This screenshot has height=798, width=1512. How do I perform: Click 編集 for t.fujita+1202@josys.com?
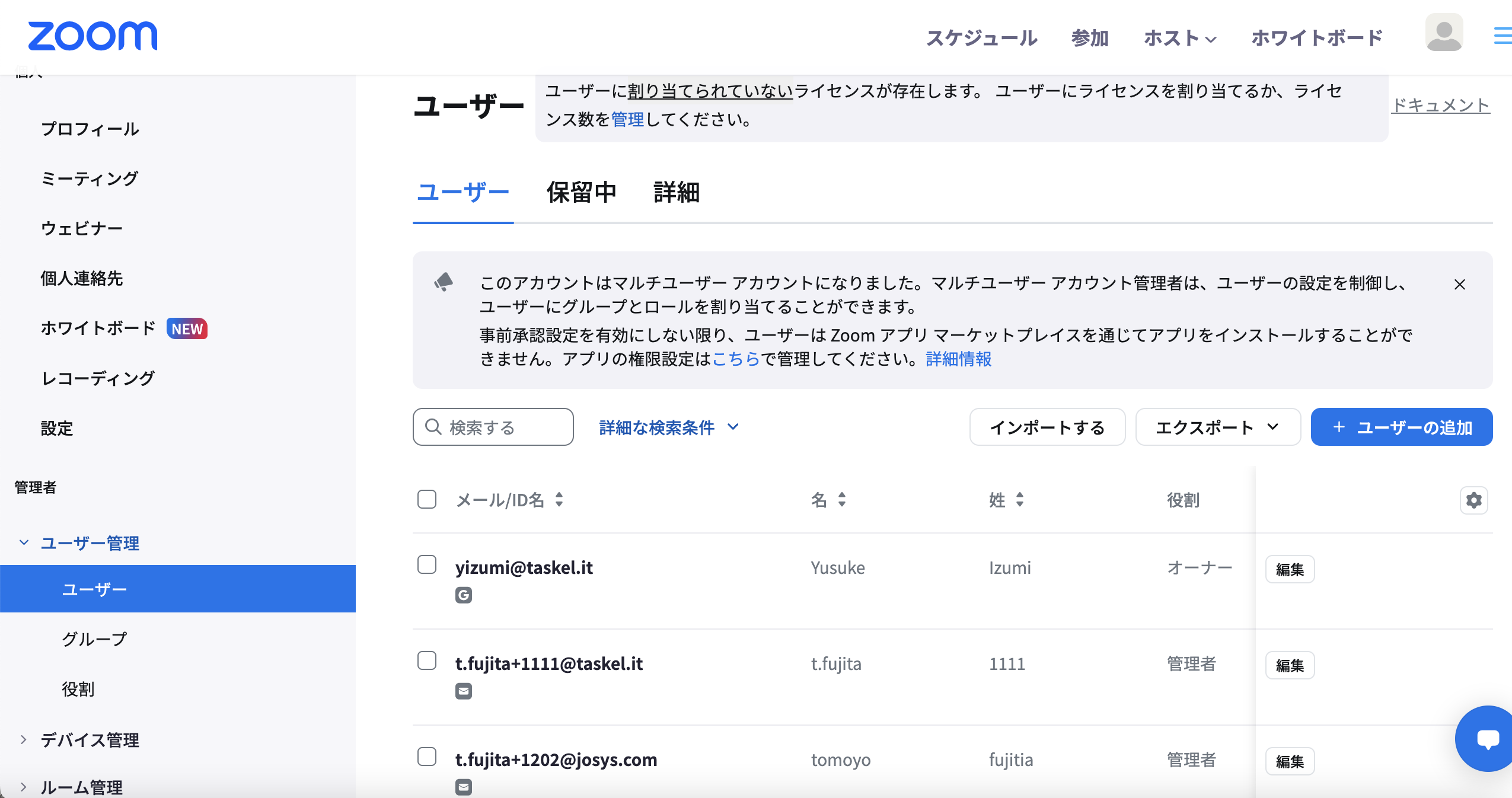(x=1290, y=761)
